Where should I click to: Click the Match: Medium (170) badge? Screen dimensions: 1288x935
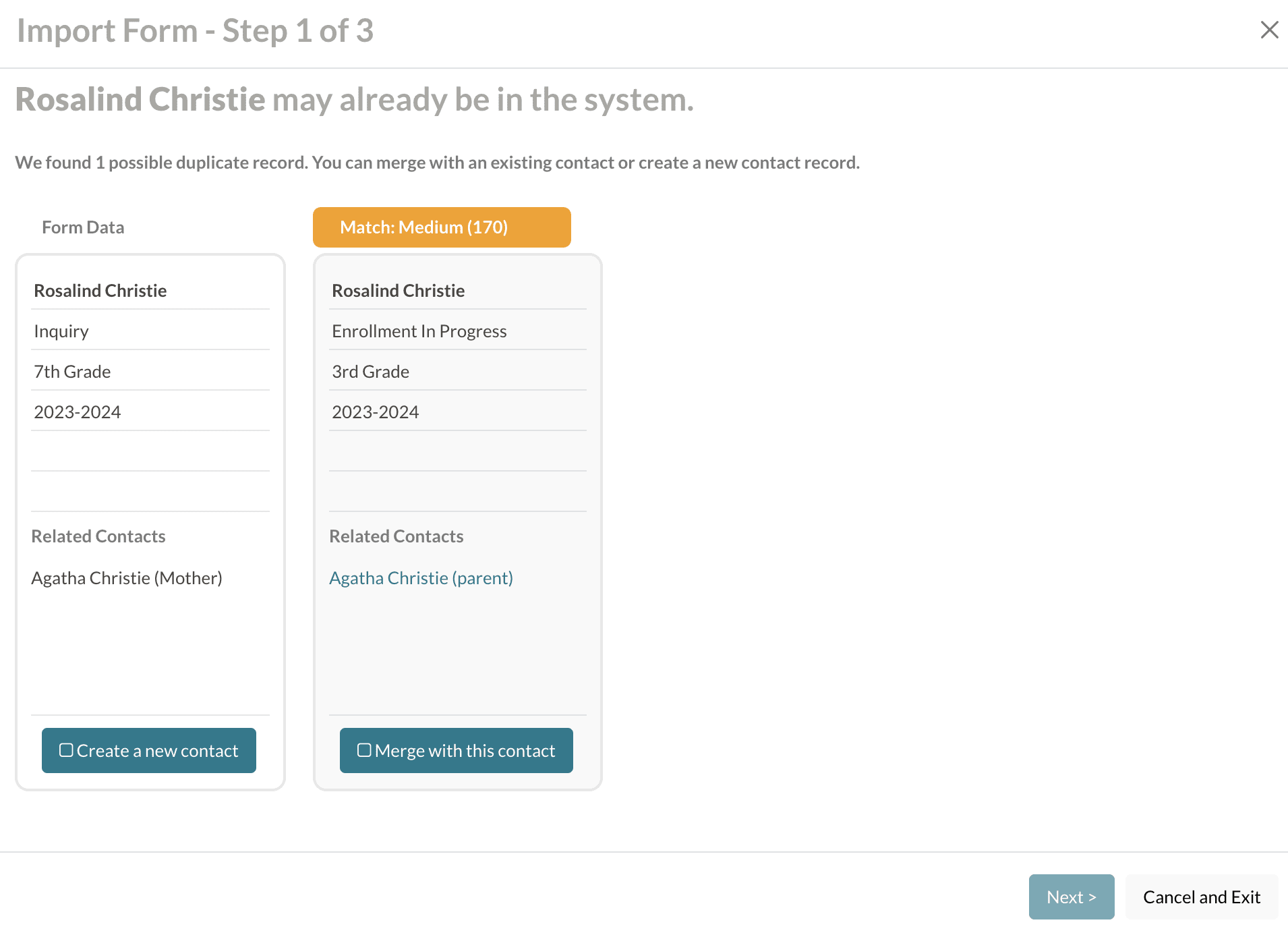pos(442,227)
